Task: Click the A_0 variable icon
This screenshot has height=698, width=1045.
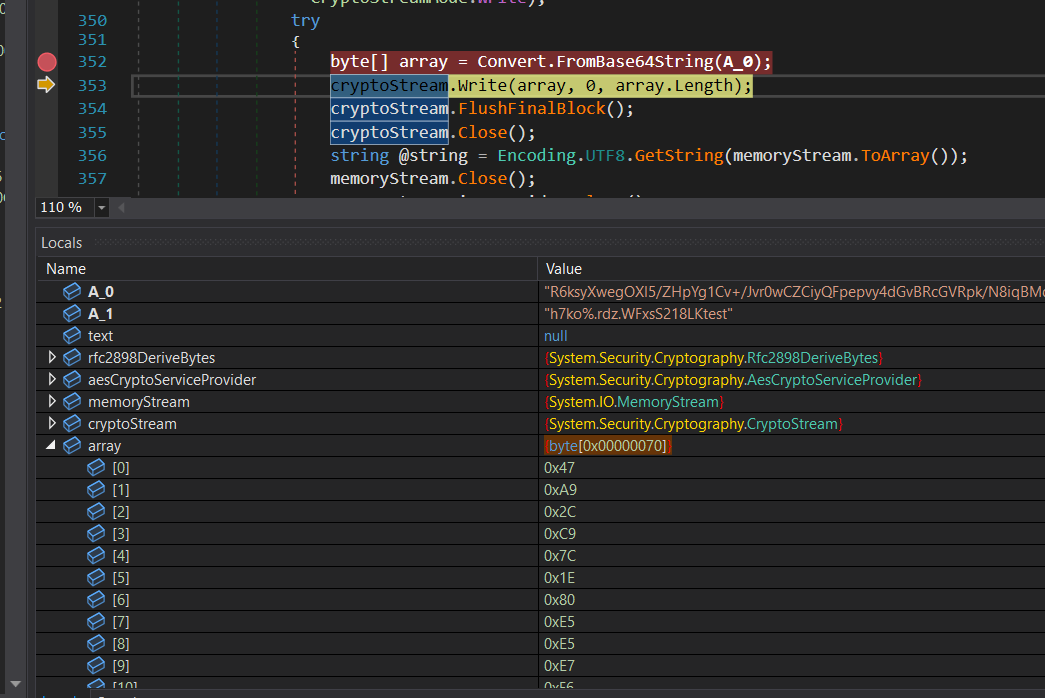Action: [72, 292]
